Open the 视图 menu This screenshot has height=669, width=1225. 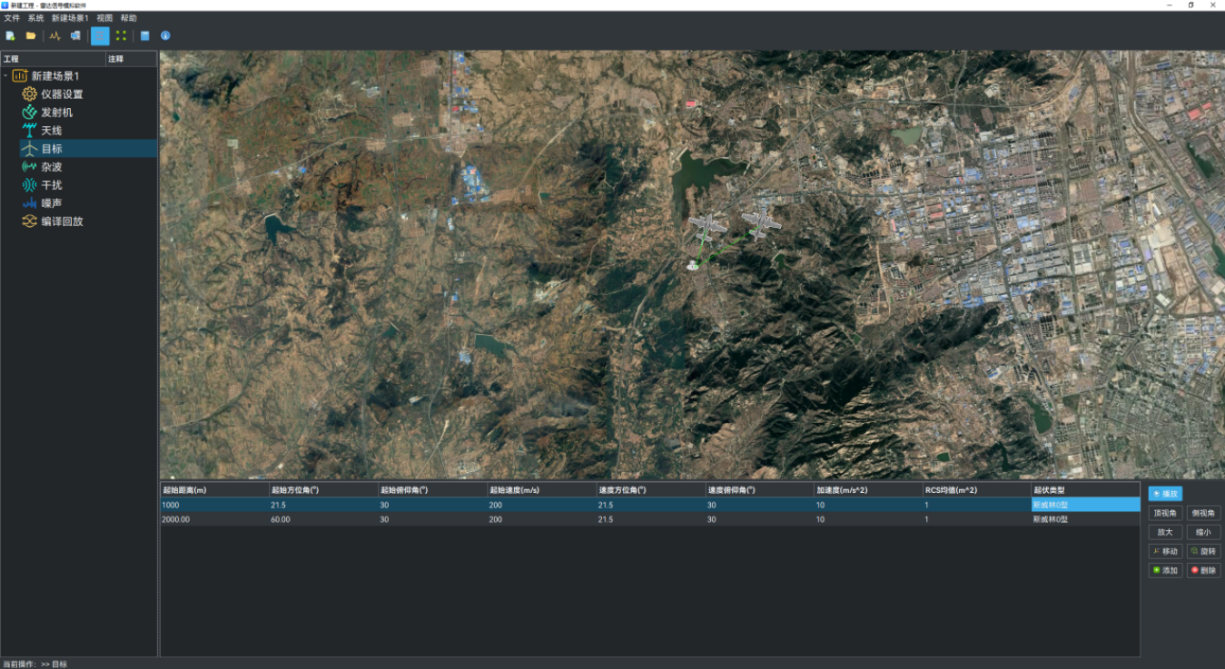click(104, 18)
